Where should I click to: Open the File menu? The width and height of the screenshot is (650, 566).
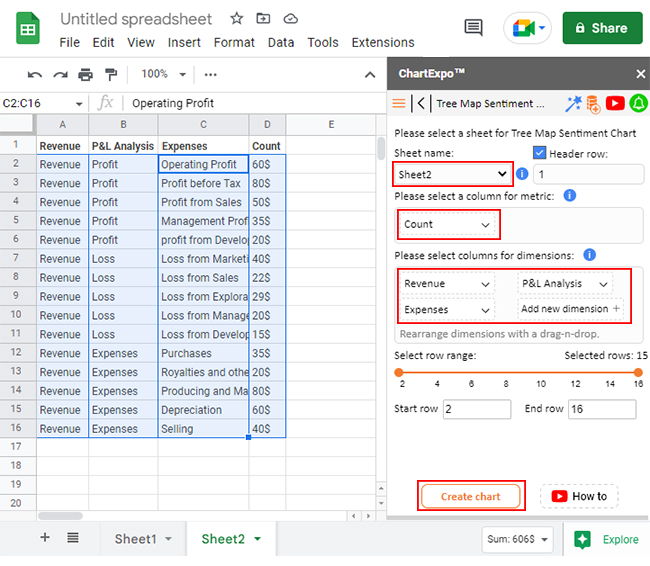(69, 42)
